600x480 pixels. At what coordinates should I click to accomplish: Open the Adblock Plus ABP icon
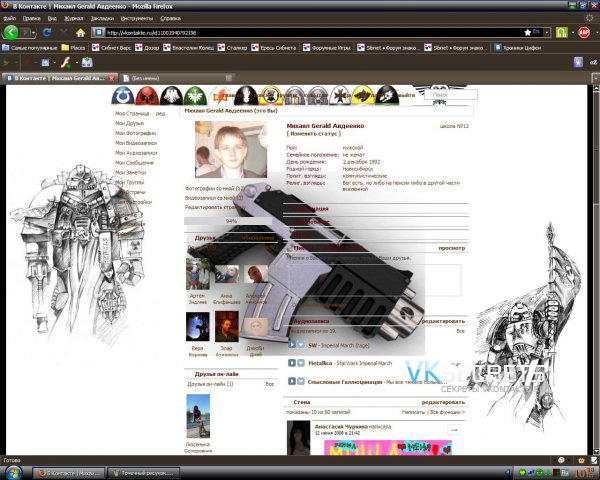pyautogui.click(x=584, y=33)
